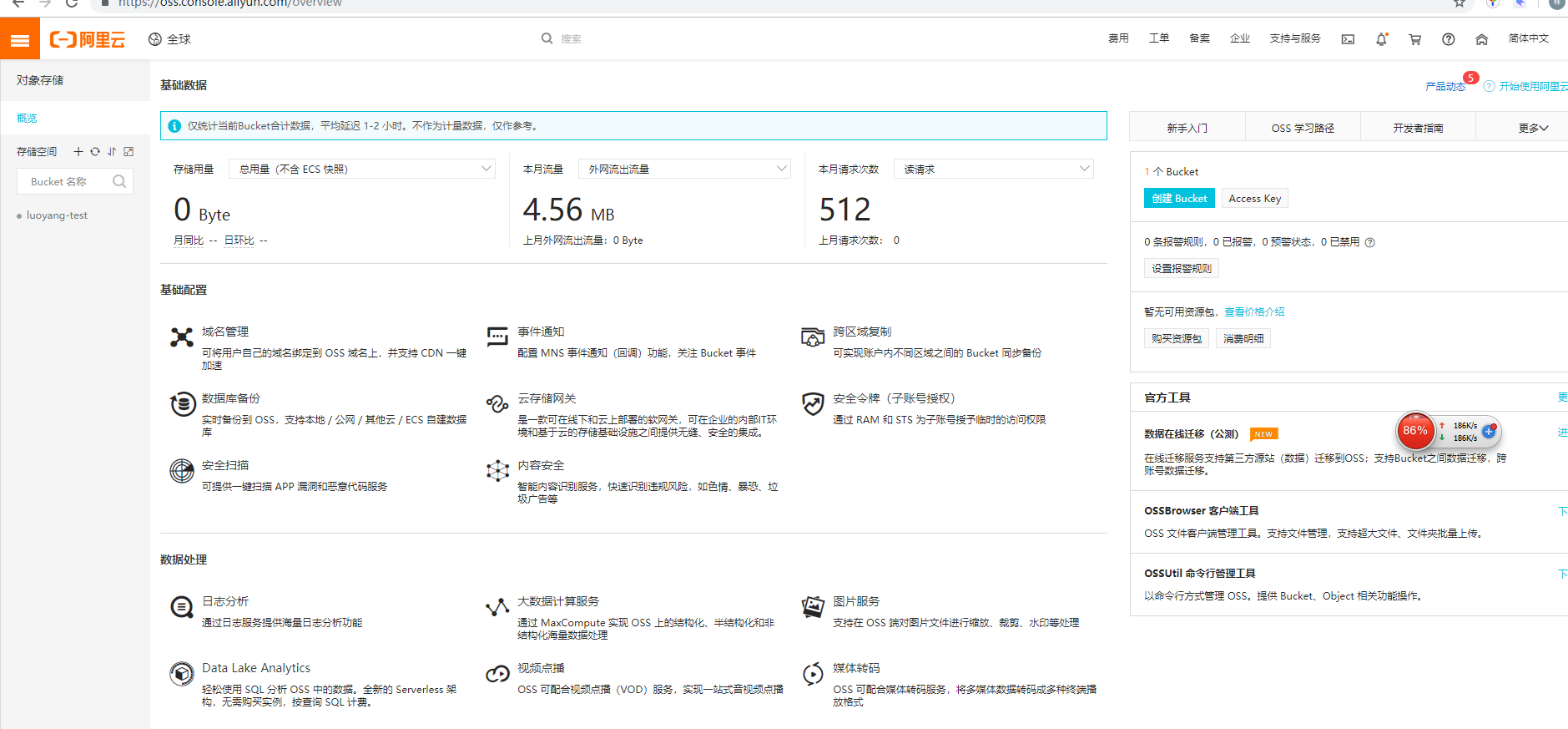Open the Cloud Shell terminal icon
The image size is (1568, 729).
pos(1348,39)
